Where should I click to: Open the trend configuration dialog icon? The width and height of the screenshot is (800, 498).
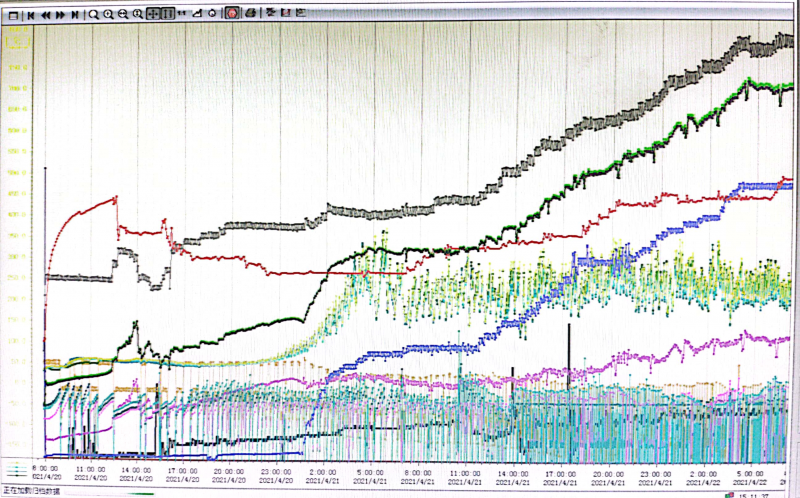13,14
